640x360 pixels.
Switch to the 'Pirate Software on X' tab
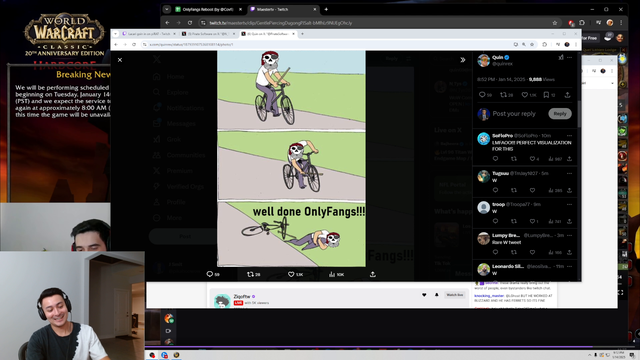pos(208,34)
